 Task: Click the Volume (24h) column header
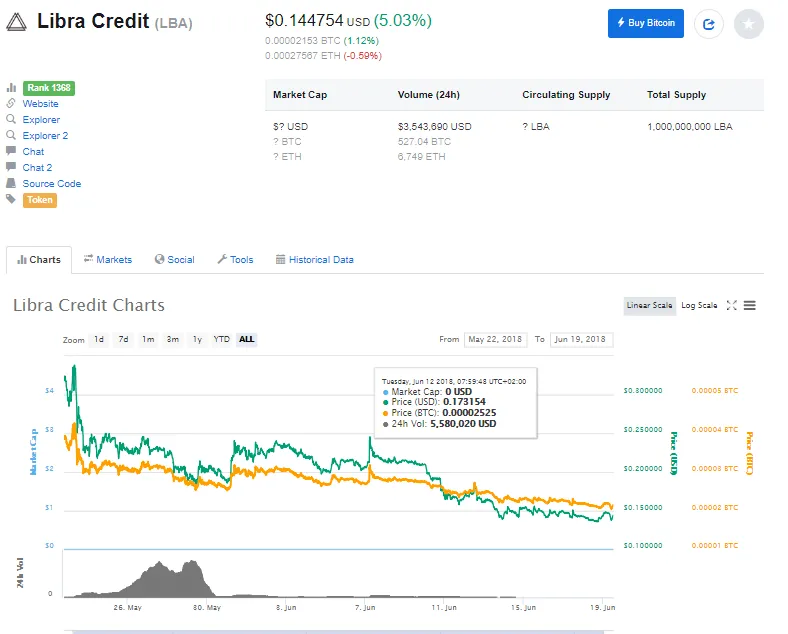[x=429, y=95]
